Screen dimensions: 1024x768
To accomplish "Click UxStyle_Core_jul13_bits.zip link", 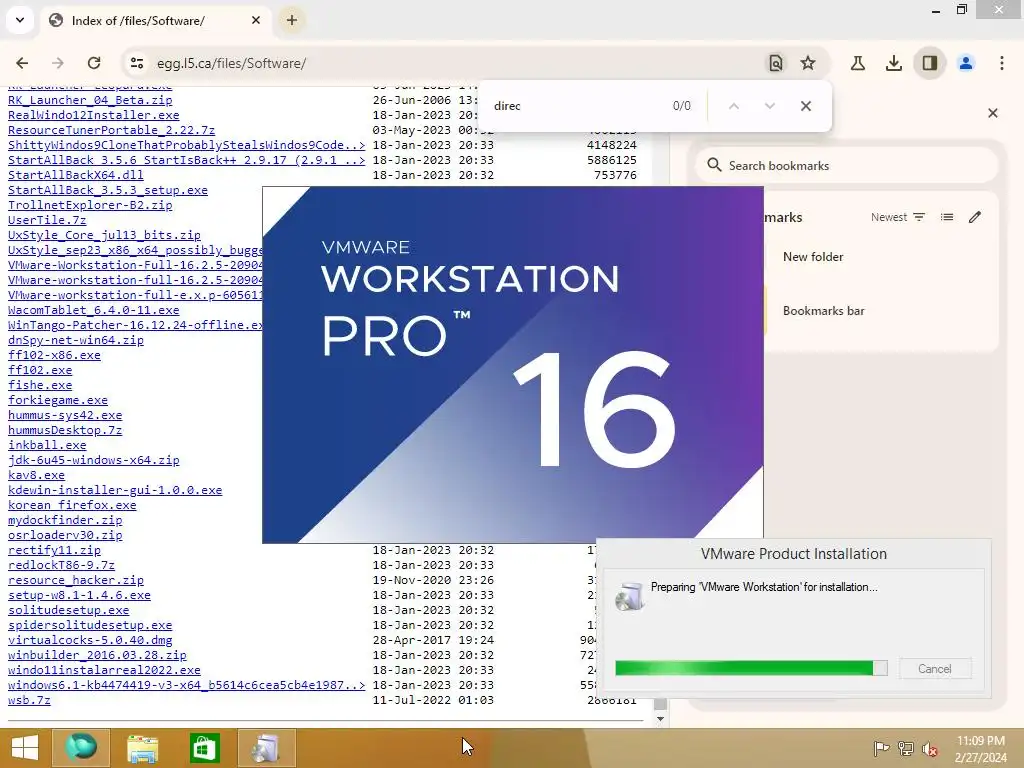I will tap(104, 235).
